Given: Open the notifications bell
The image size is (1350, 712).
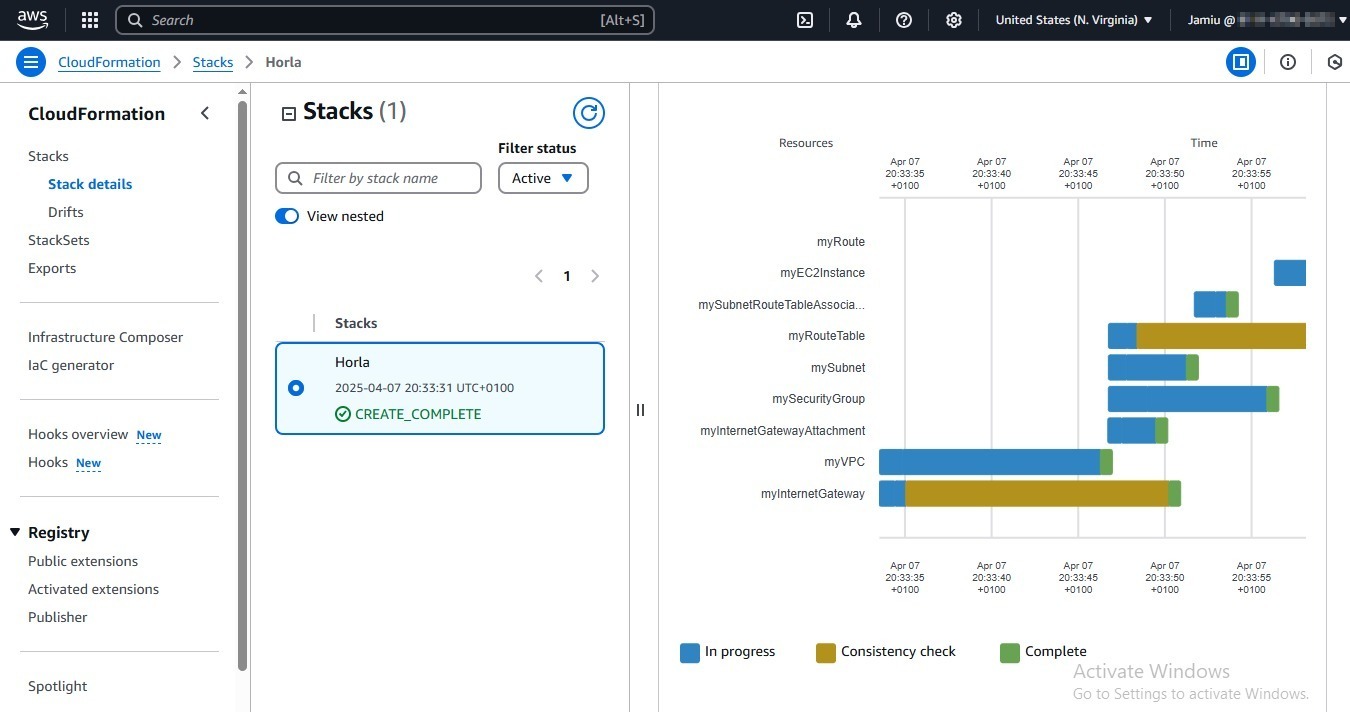Looking at the screenshot, I should point(854,20).
